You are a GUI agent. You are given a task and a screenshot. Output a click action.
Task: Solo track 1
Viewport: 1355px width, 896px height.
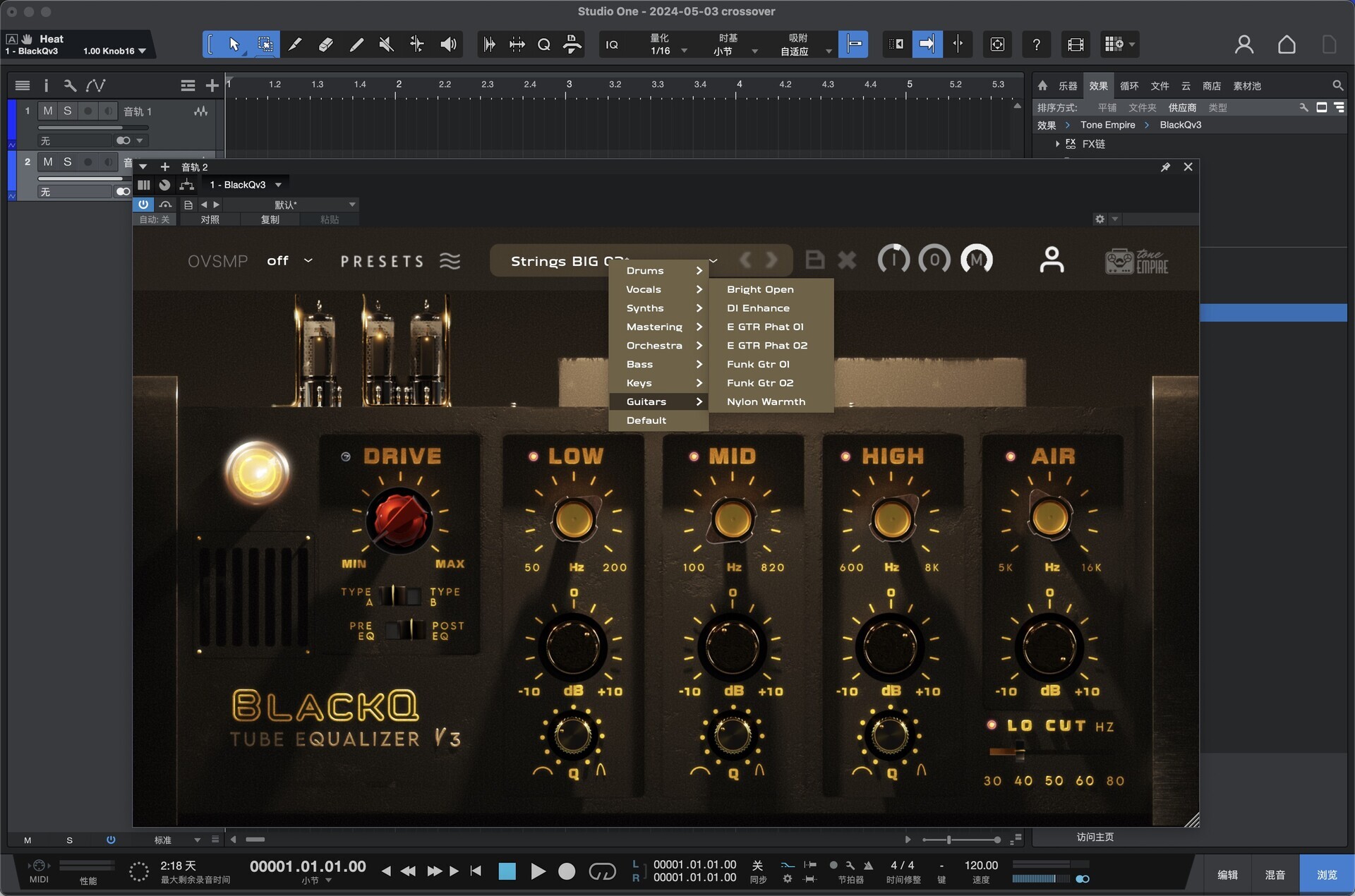click(67, 111)
